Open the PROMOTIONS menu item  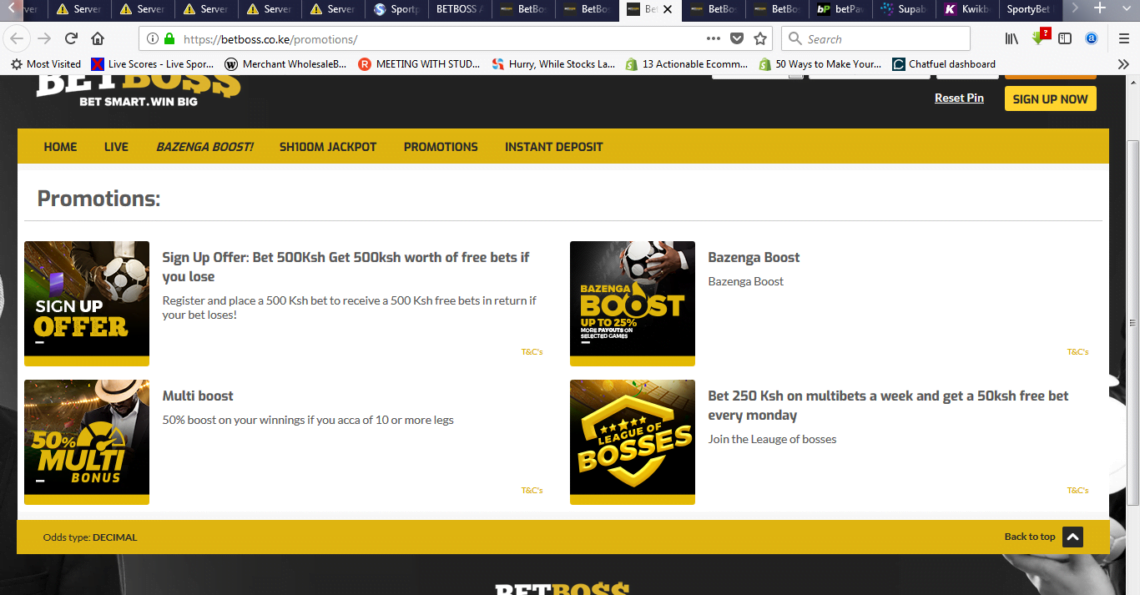pyautogui.click(x=441, y=147)
